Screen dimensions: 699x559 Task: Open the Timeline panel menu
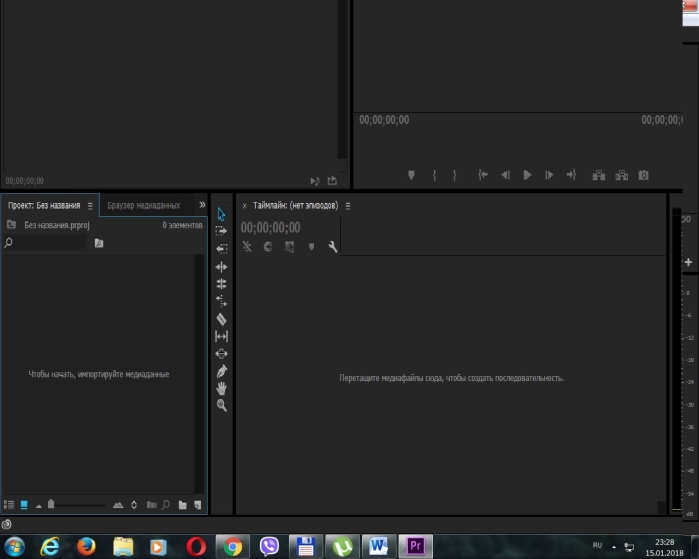348,206
